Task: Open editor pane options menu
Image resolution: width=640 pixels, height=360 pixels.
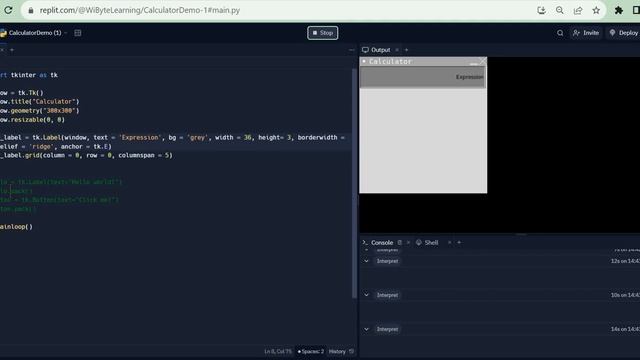Action: [351, 50]
